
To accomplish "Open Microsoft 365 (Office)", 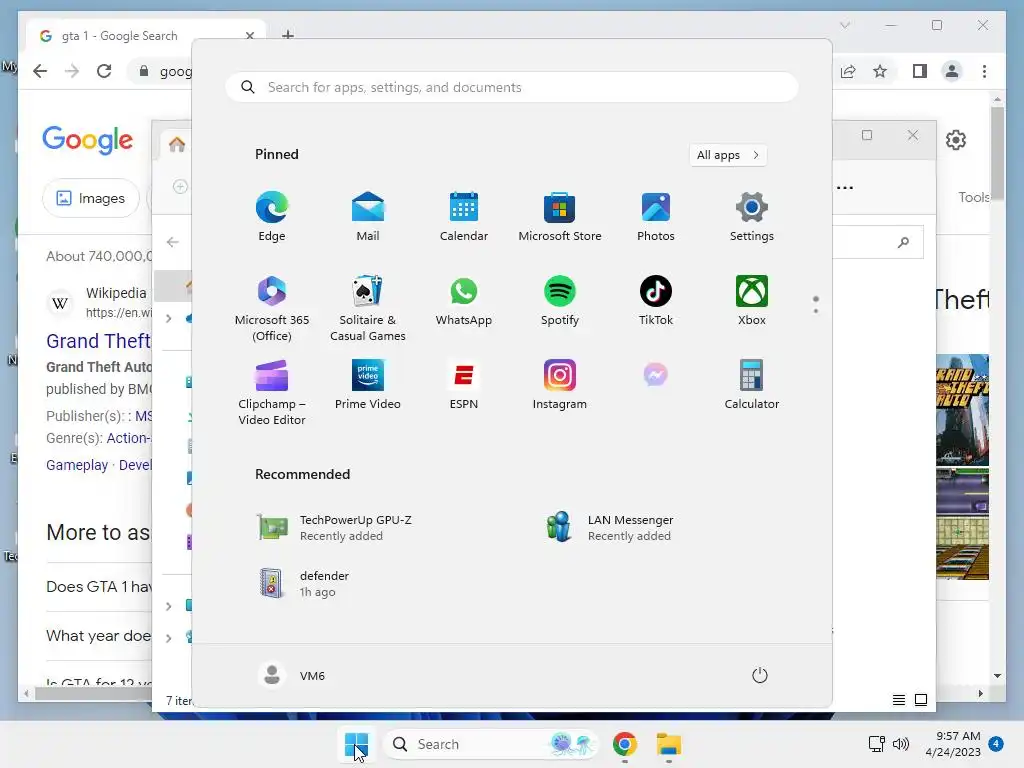I will click(272, 308).
